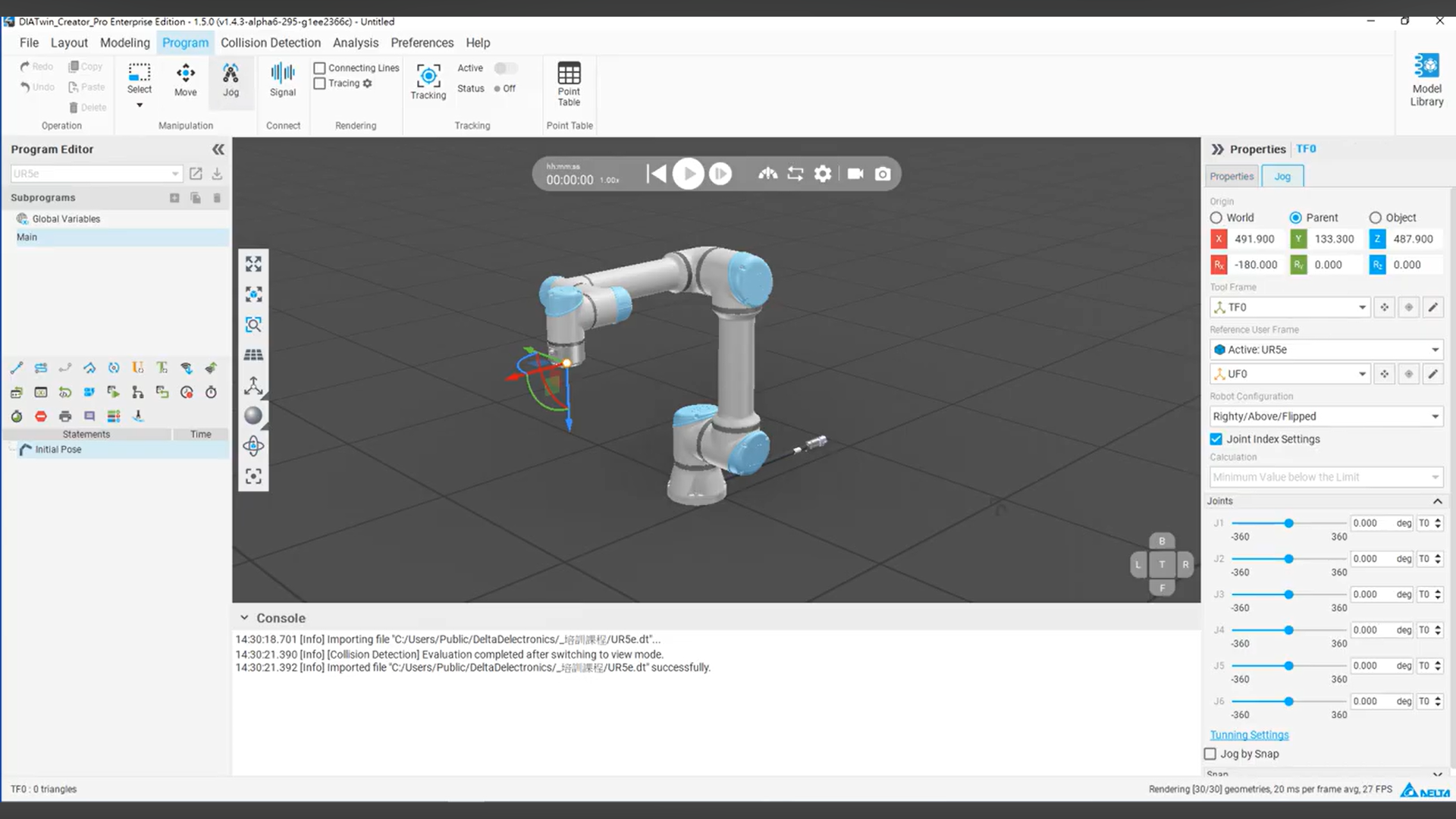Enable the Tracing checkbox
Image resolution: width=1456 pixels, height=819 pixels.
(x=320, y=83)
